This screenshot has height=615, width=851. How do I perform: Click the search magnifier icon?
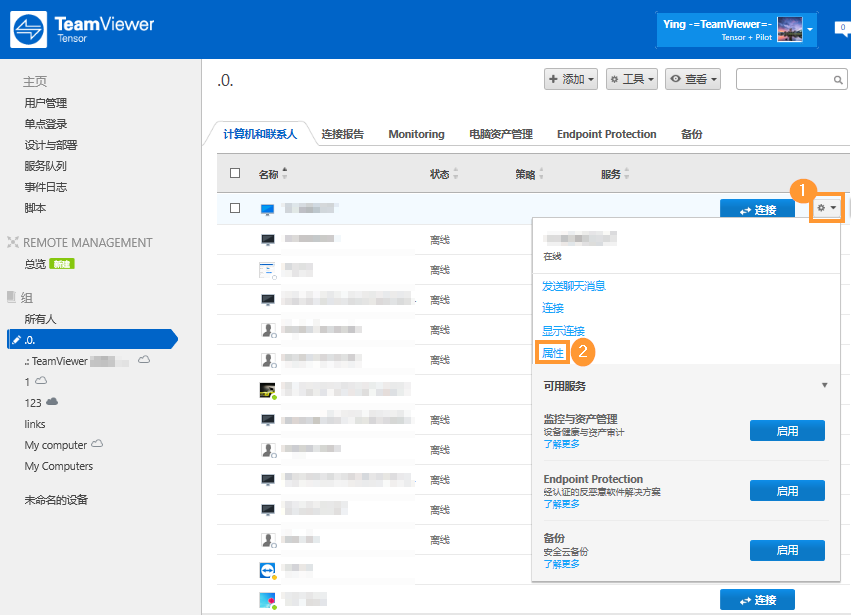[x=839, y=80]
